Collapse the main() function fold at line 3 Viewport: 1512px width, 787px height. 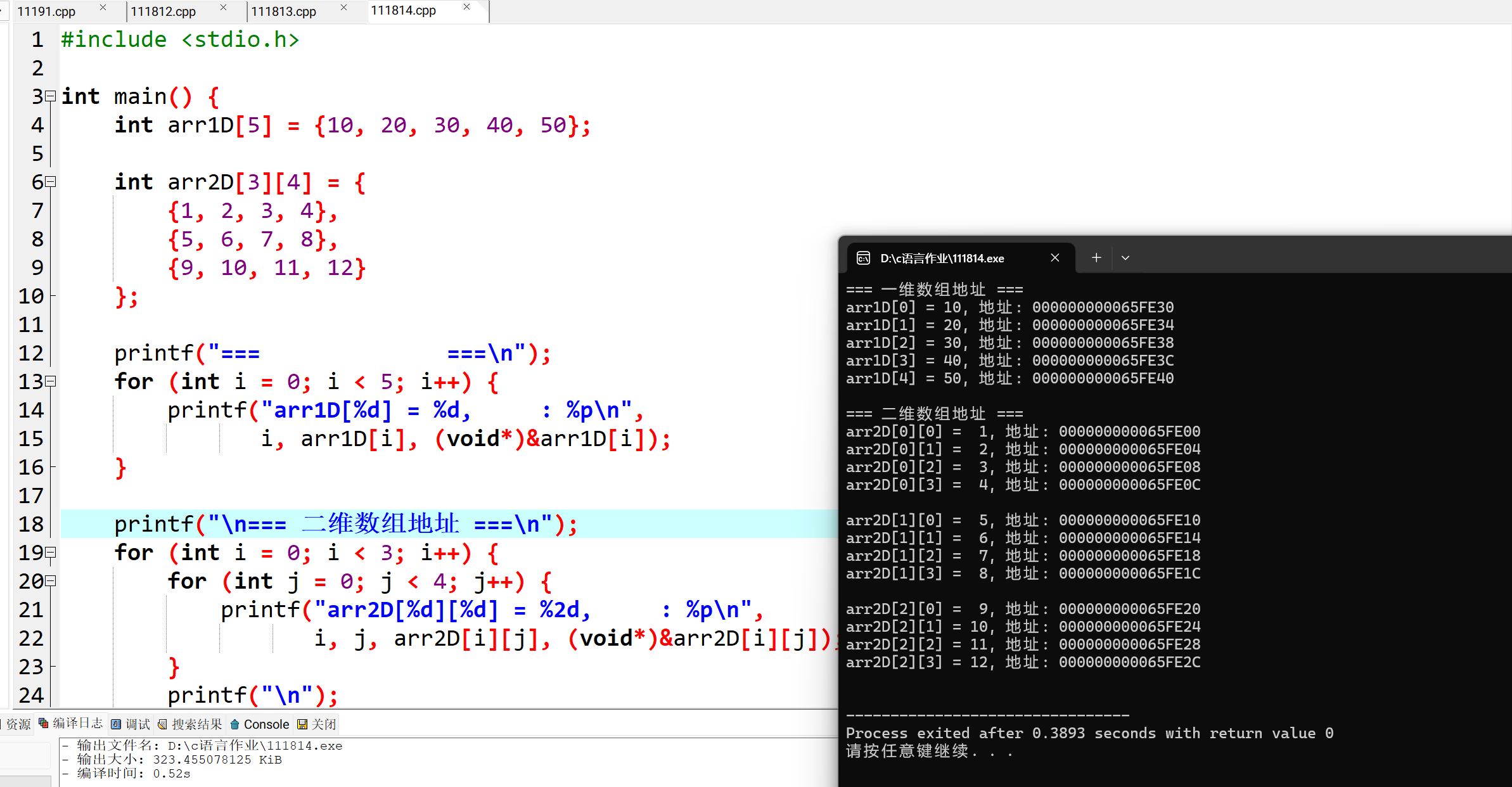pyautogui.click(x=51, y=96)
